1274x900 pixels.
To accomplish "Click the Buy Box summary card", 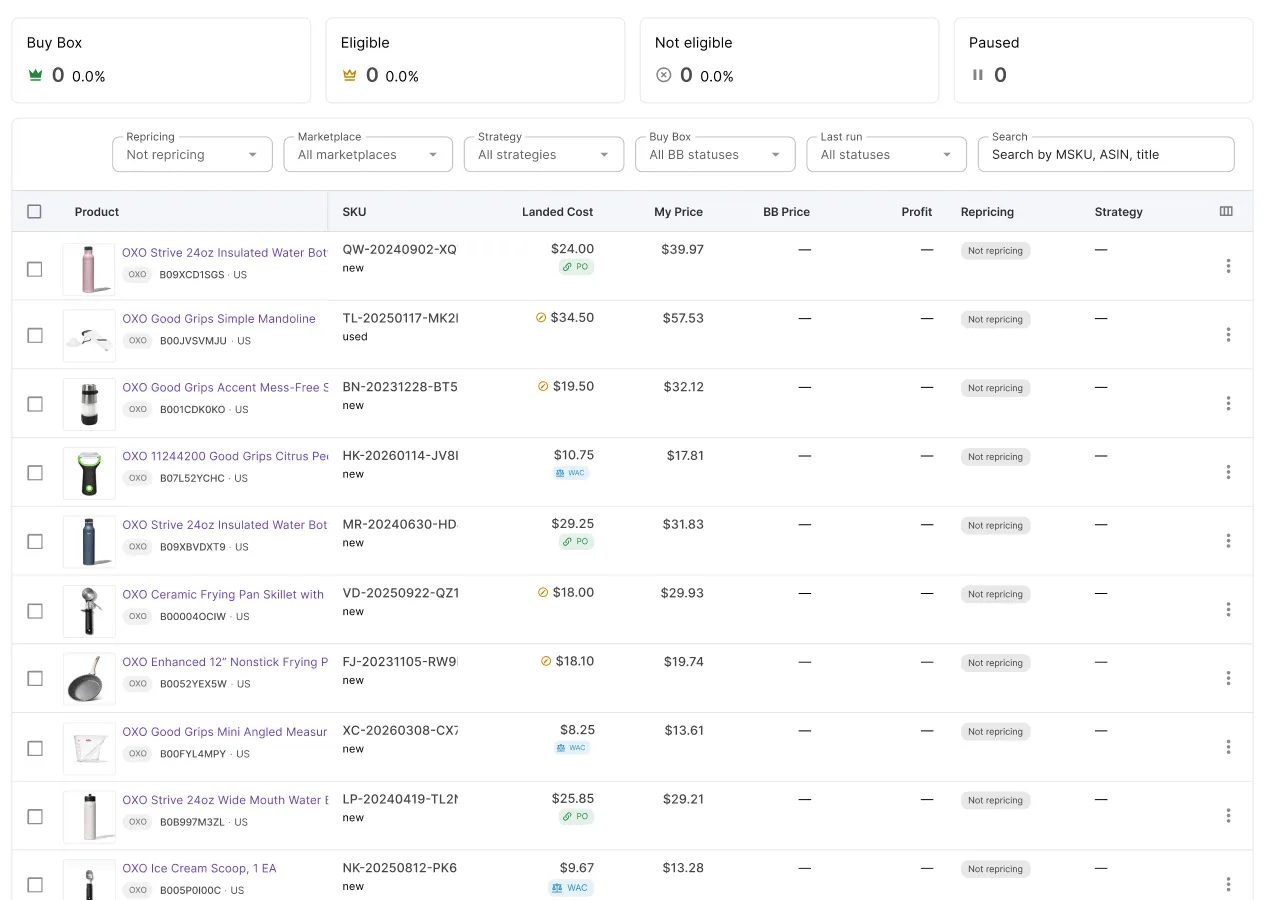I will 161,60.
